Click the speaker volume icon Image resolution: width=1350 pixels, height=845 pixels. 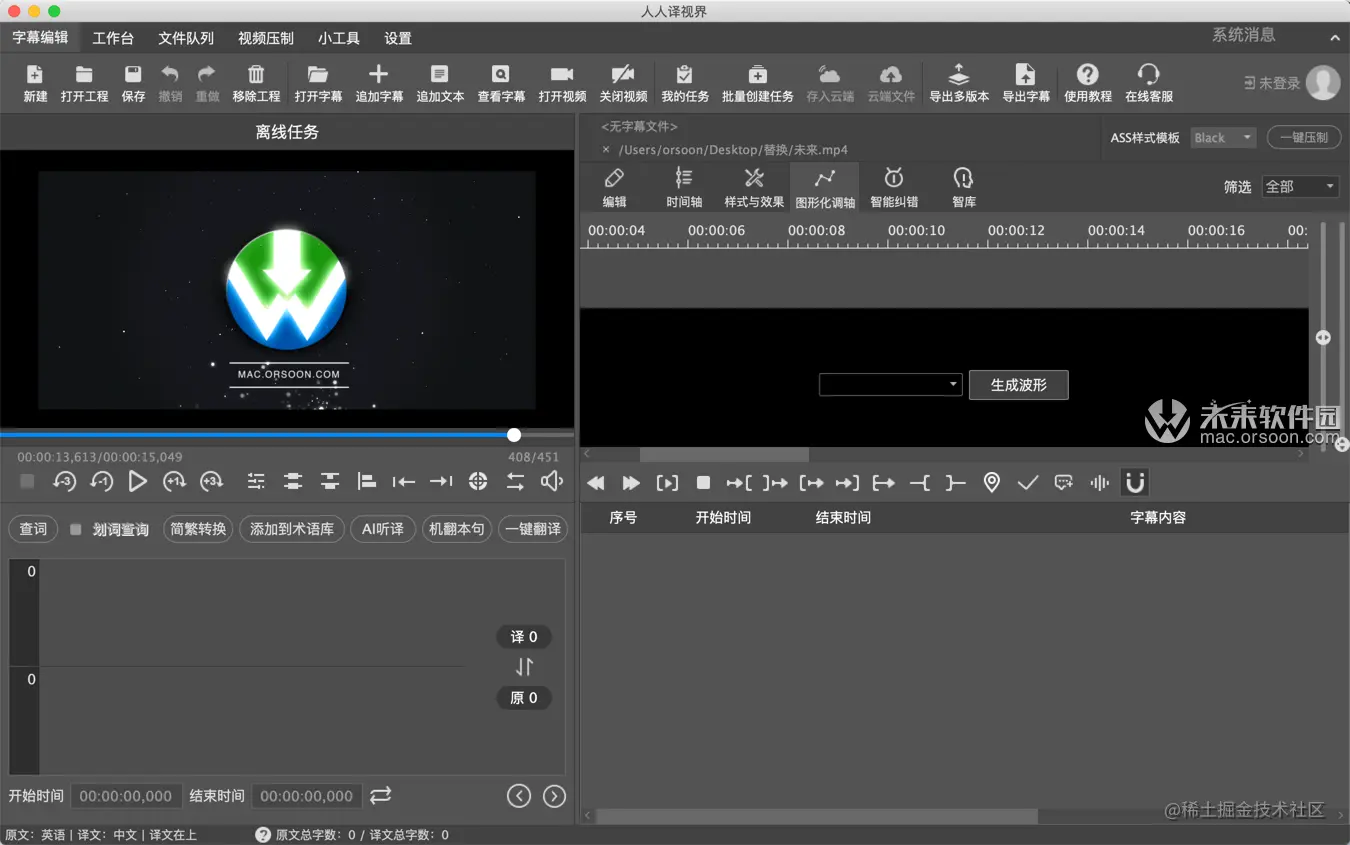coord(552,482)
